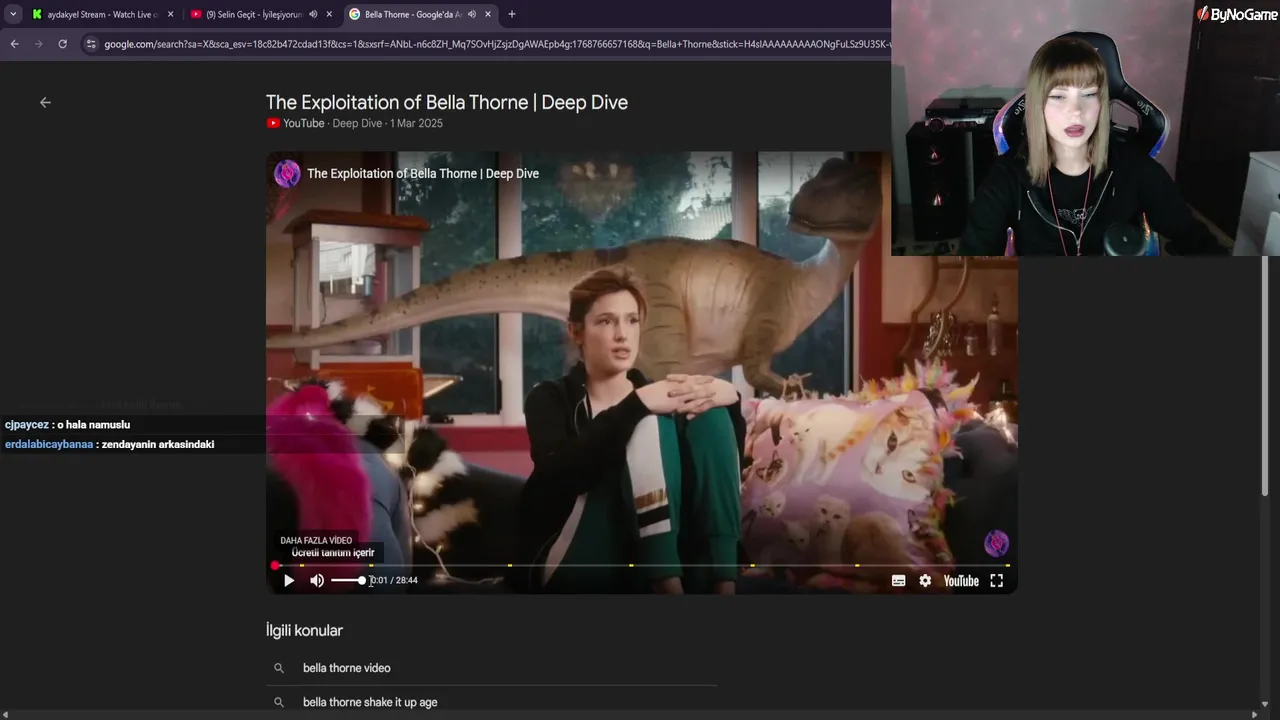The width and height of the screenshot is (1280, 720).
Task: Click the channel watermark in video corner
Action: pos(996,543)
